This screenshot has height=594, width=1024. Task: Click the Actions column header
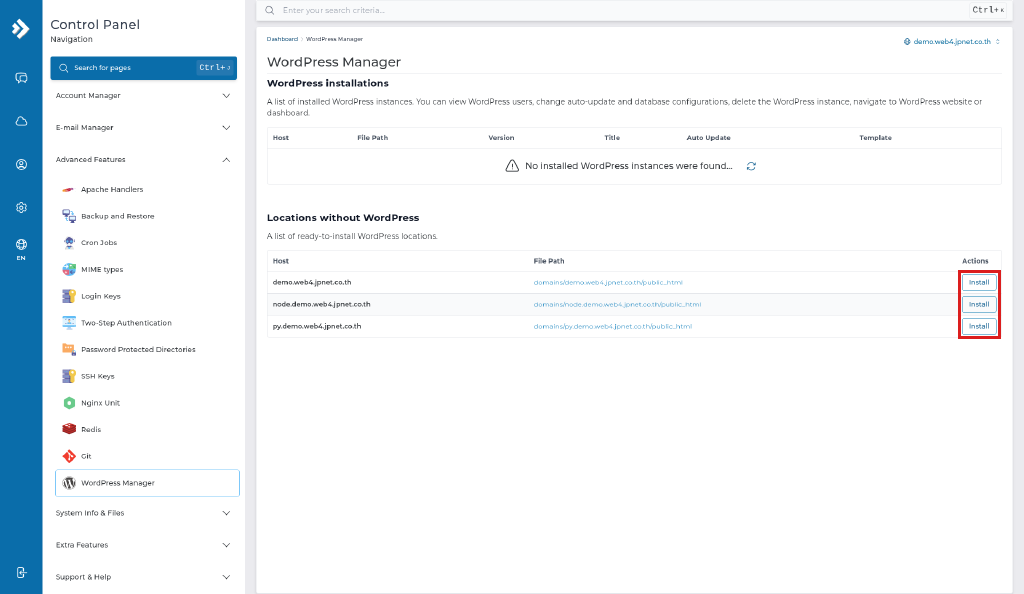(975, 261)
